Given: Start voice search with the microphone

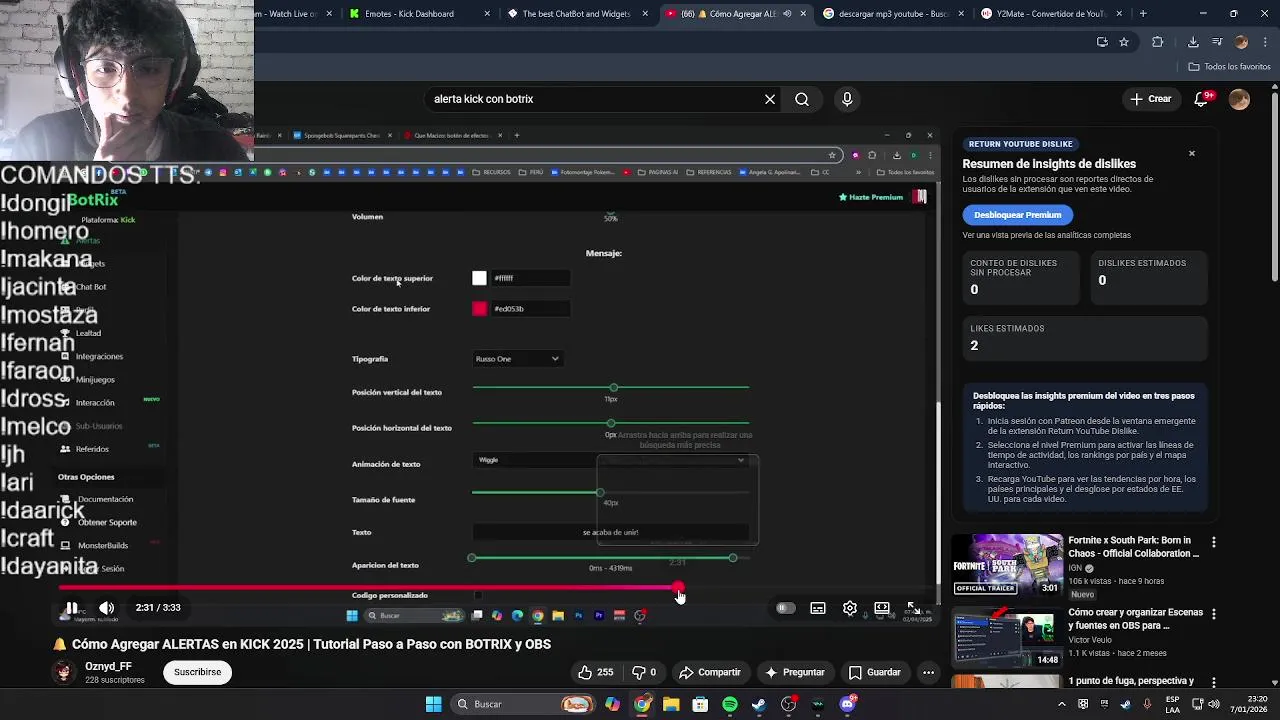Looking at the screenshot, I should [x=847, y=99].
